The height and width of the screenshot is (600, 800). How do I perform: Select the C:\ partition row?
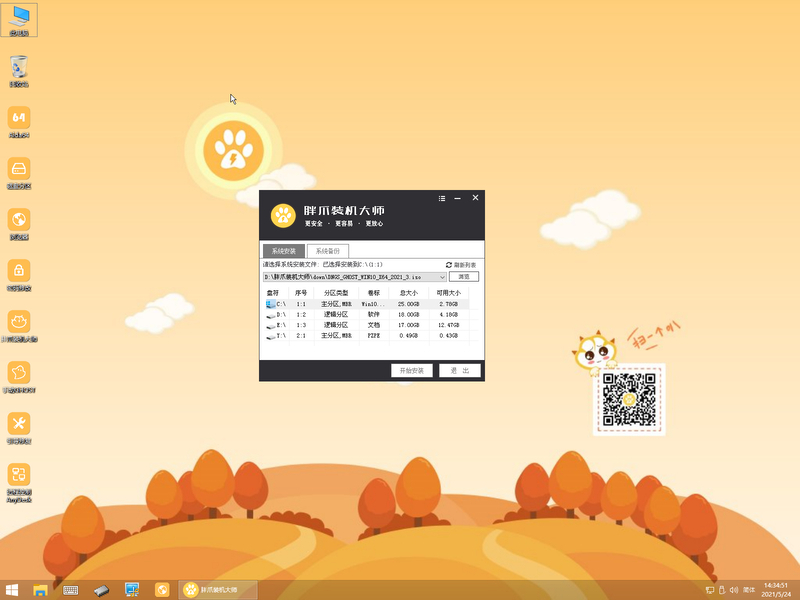pyautogui.click(x=366, y=304)
